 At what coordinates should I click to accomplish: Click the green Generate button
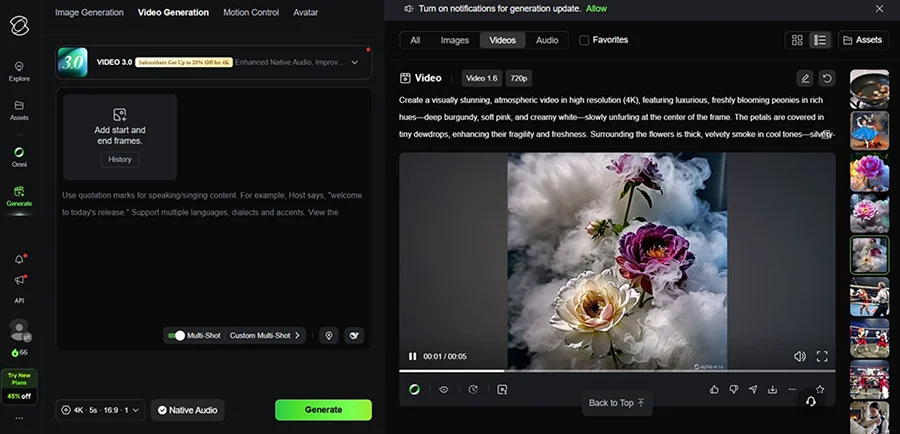[x=323, y=410]
